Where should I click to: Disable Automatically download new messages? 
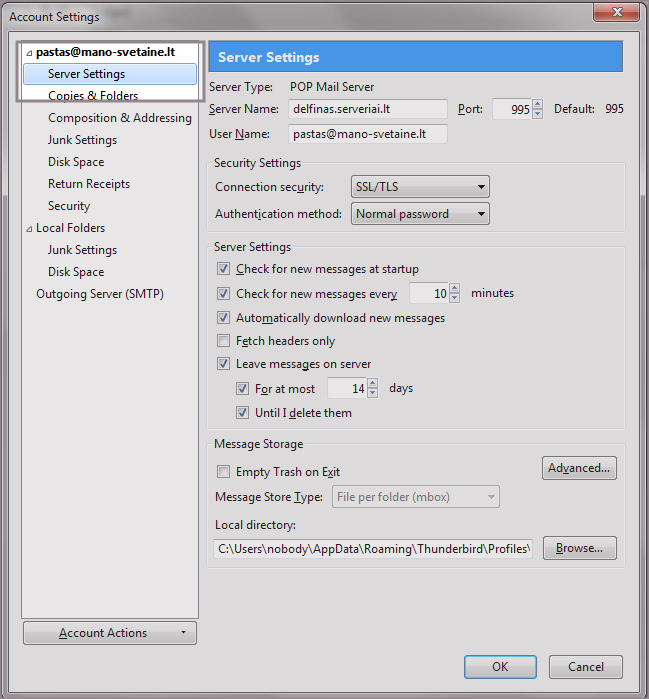pyautogui.click(x=224, y=318)
